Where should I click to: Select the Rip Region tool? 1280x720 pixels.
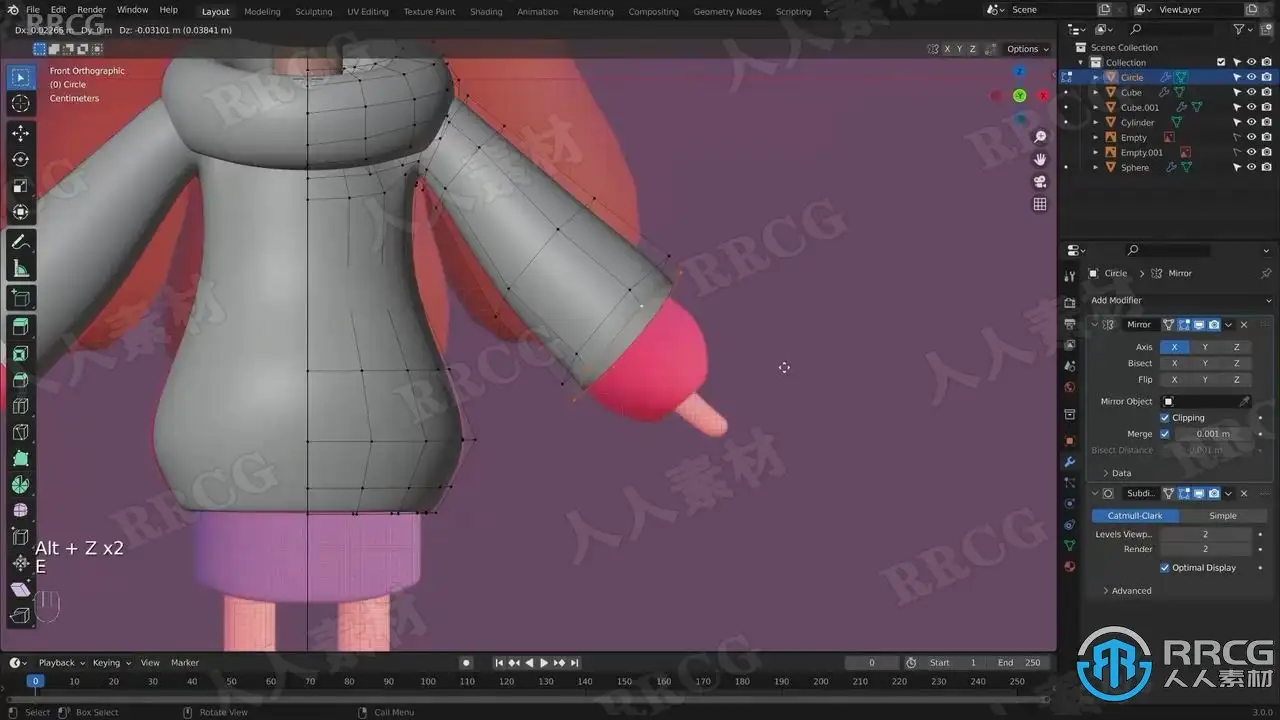[21, 615]
